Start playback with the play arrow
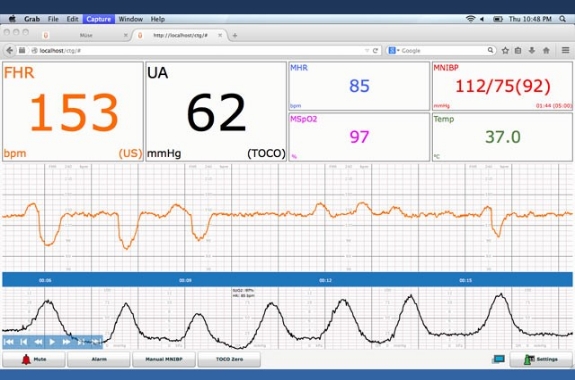 click(52, 342)
